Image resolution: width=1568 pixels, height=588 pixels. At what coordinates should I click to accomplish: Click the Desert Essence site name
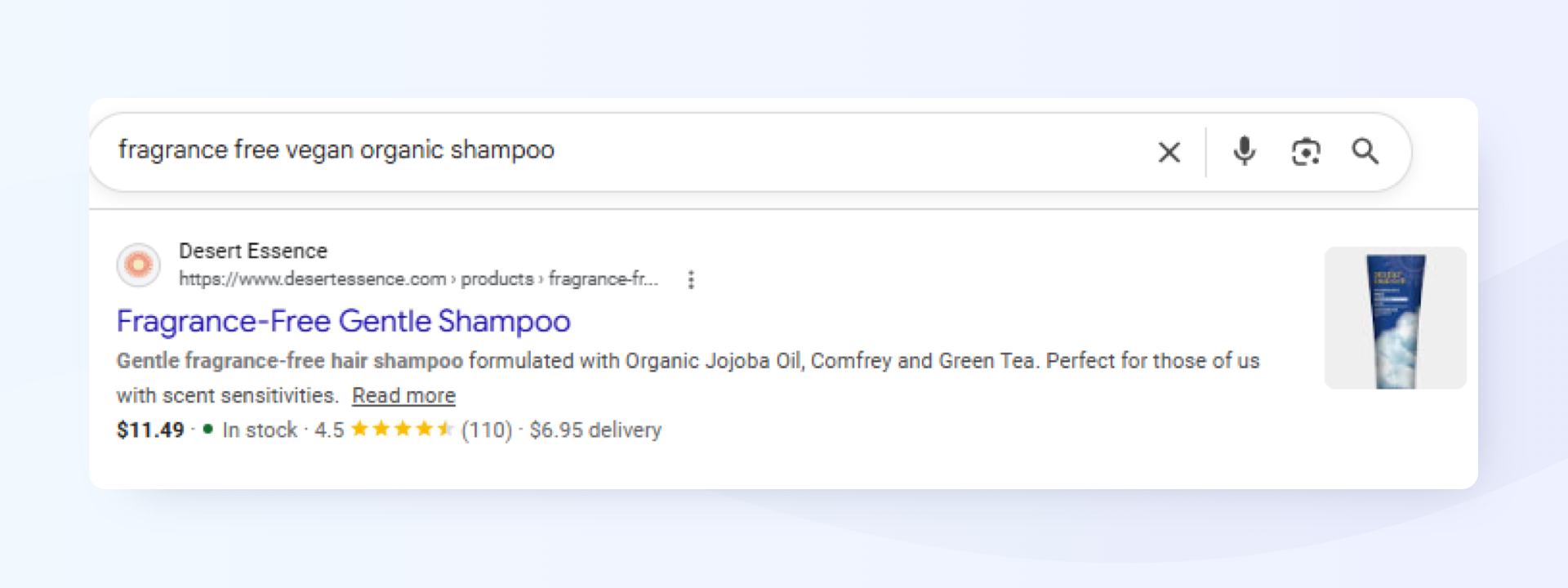coord(253,251)
